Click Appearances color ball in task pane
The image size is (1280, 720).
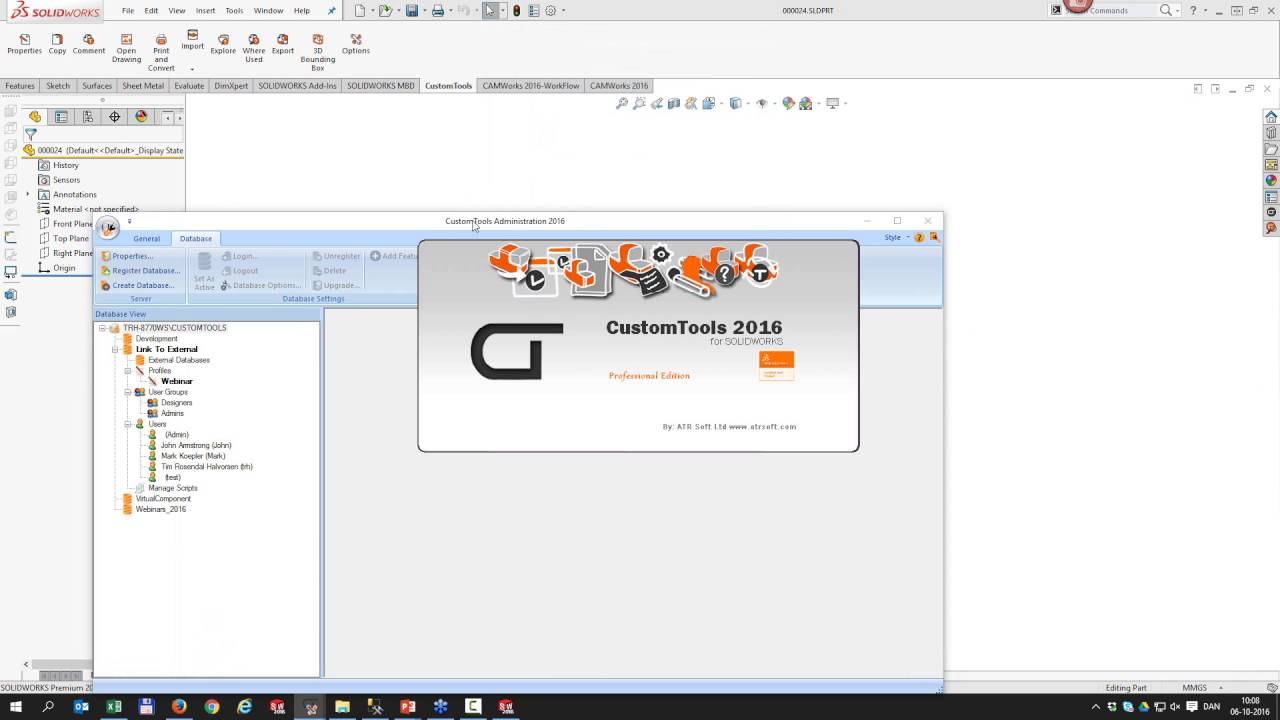[1271, 181]
